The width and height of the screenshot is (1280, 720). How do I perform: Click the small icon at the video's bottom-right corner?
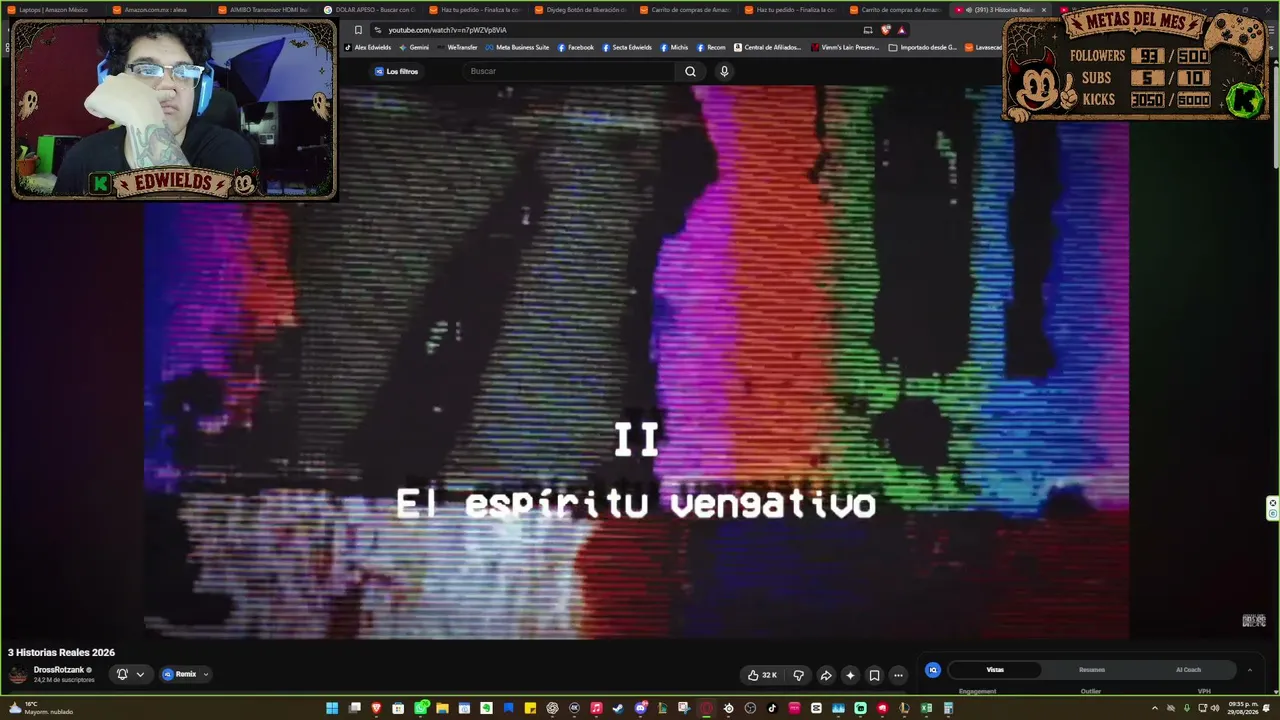pyautogui.click(x=1254, y=621)
